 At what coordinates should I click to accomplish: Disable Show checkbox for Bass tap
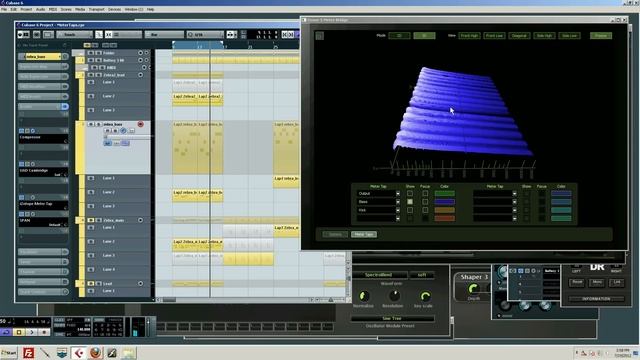410,202
